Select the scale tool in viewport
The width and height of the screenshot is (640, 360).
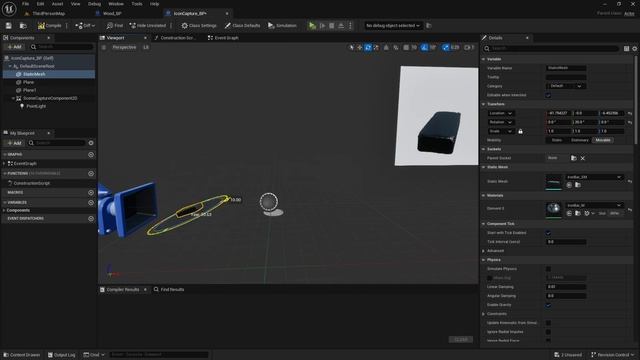376,48
